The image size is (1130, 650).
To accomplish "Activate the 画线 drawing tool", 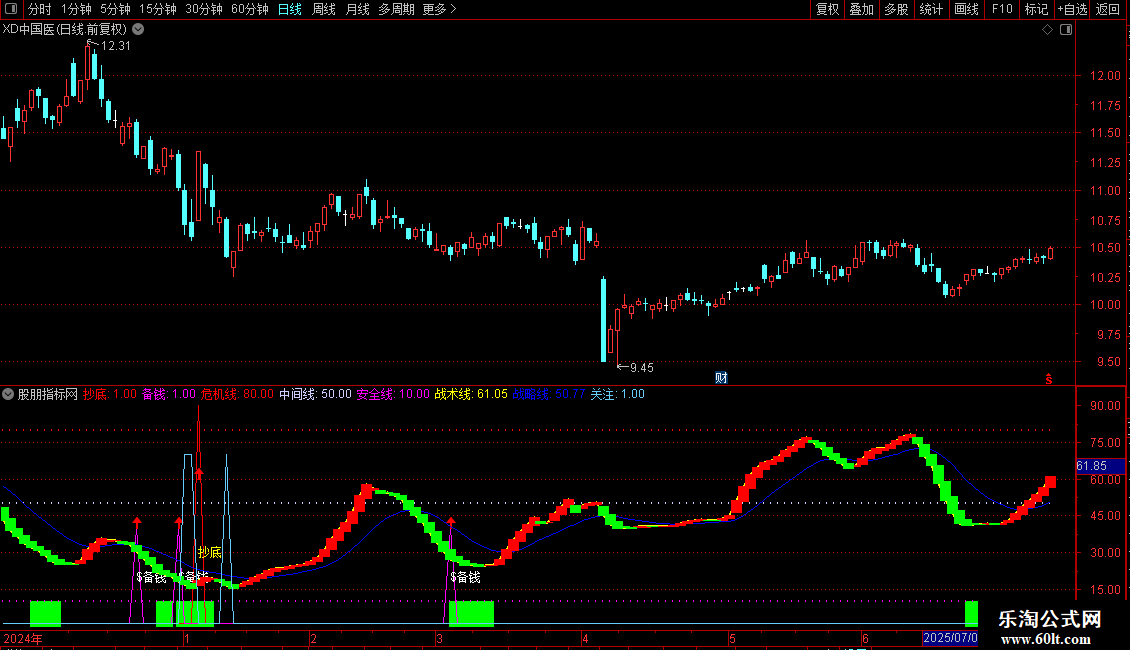I will pos(966,9).
